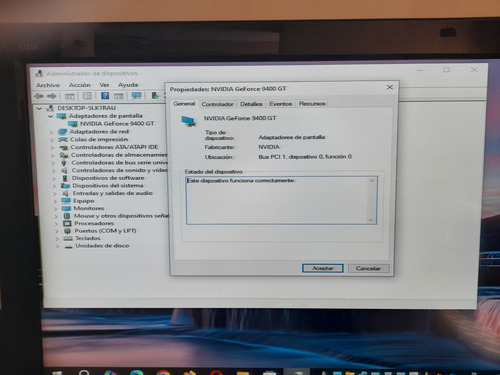Viewport: 500px width, 375px height.
Task: Click the Forward arrow in the toolbar
Action: click(51, 96)
